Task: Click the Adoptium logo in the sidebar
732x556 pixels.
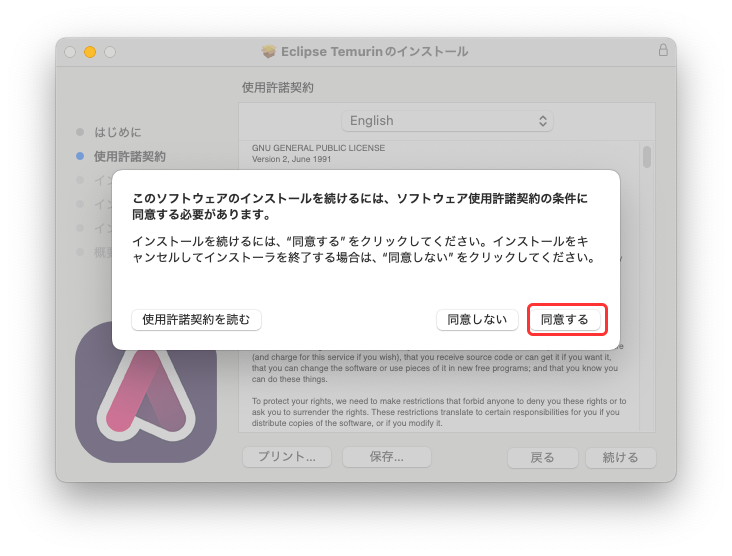Action: click(146, 392)
